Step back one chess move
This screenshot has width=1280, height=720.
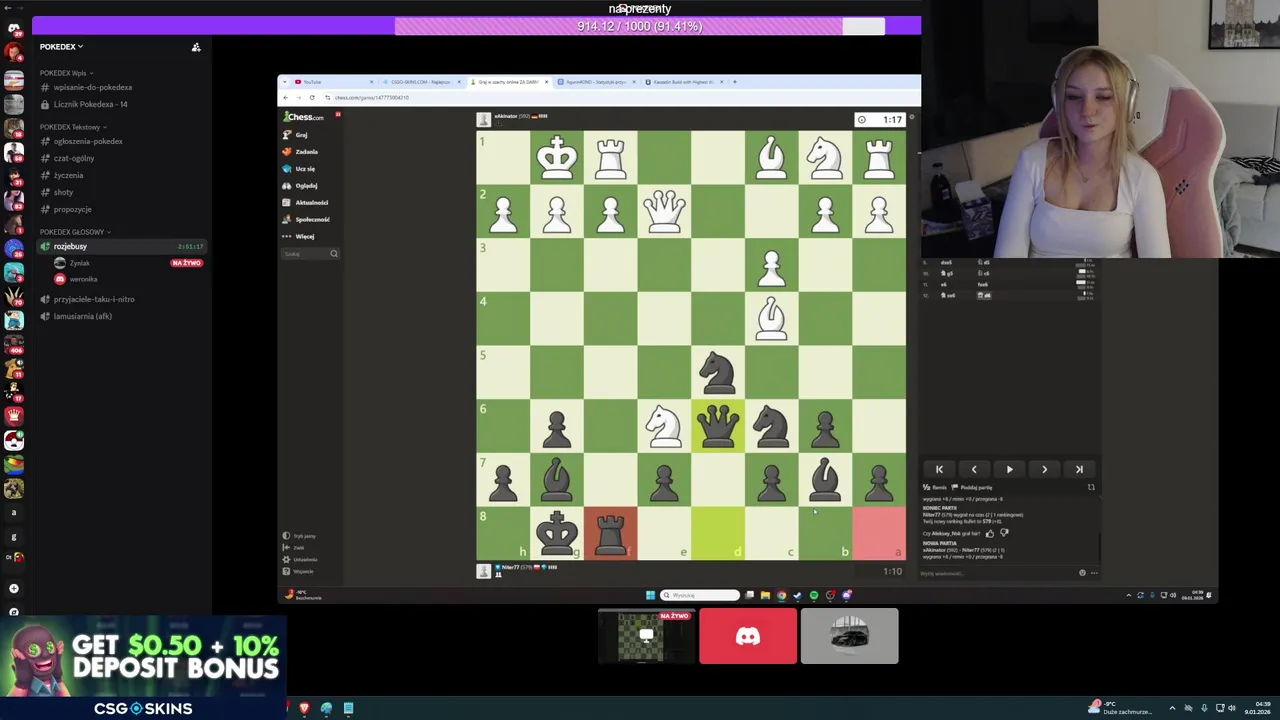click(x=974, y=469)
